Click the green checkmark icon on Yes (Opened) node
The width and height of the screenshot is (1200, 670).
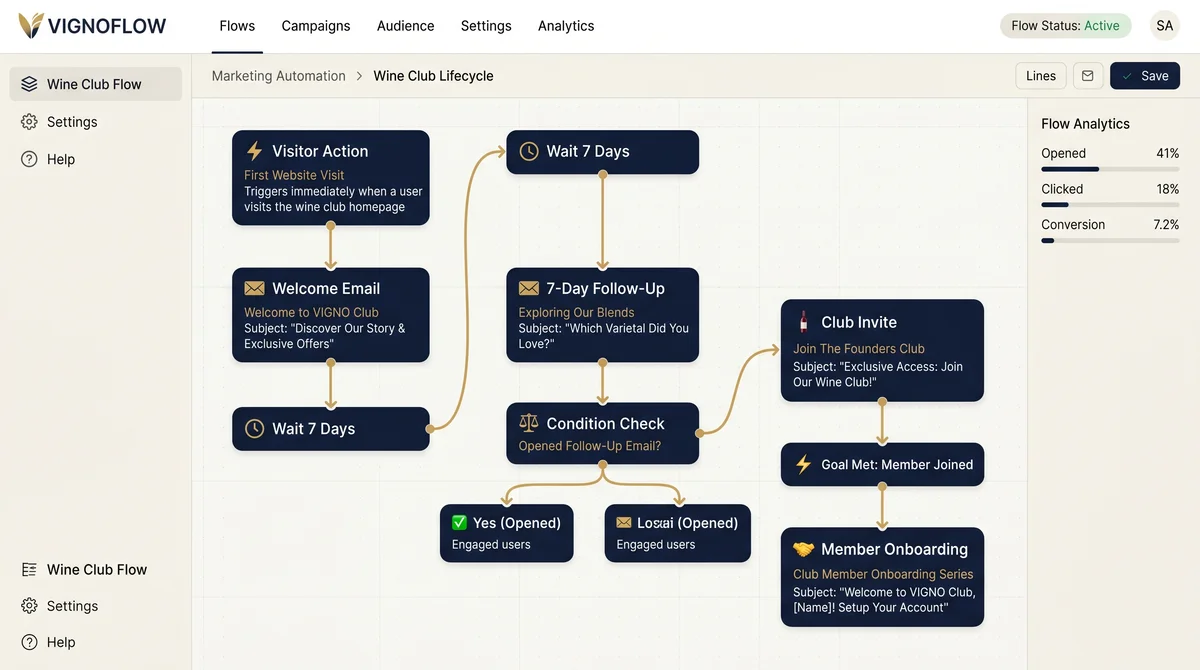[x=460, y=523]
